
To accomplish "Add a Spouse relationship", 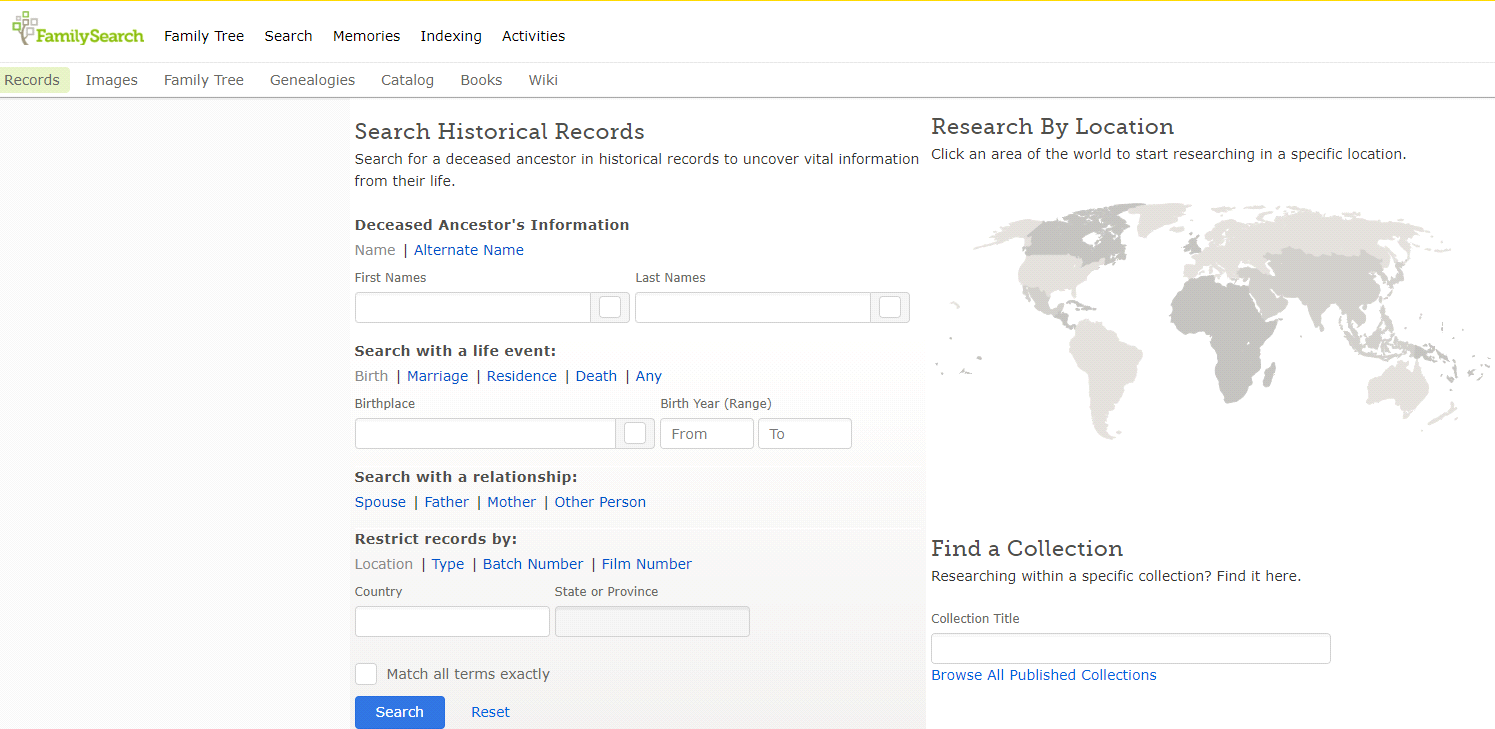I will click(380, 502).
